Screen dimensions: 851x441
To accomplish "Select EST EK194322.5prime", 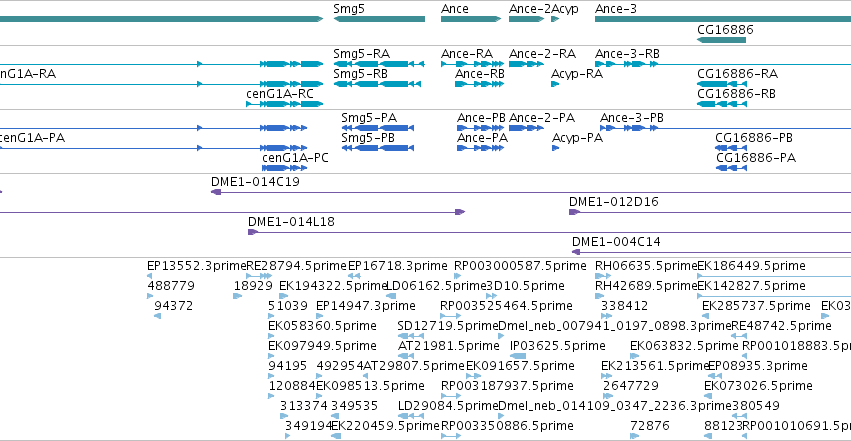I will (x=333, y=286).
